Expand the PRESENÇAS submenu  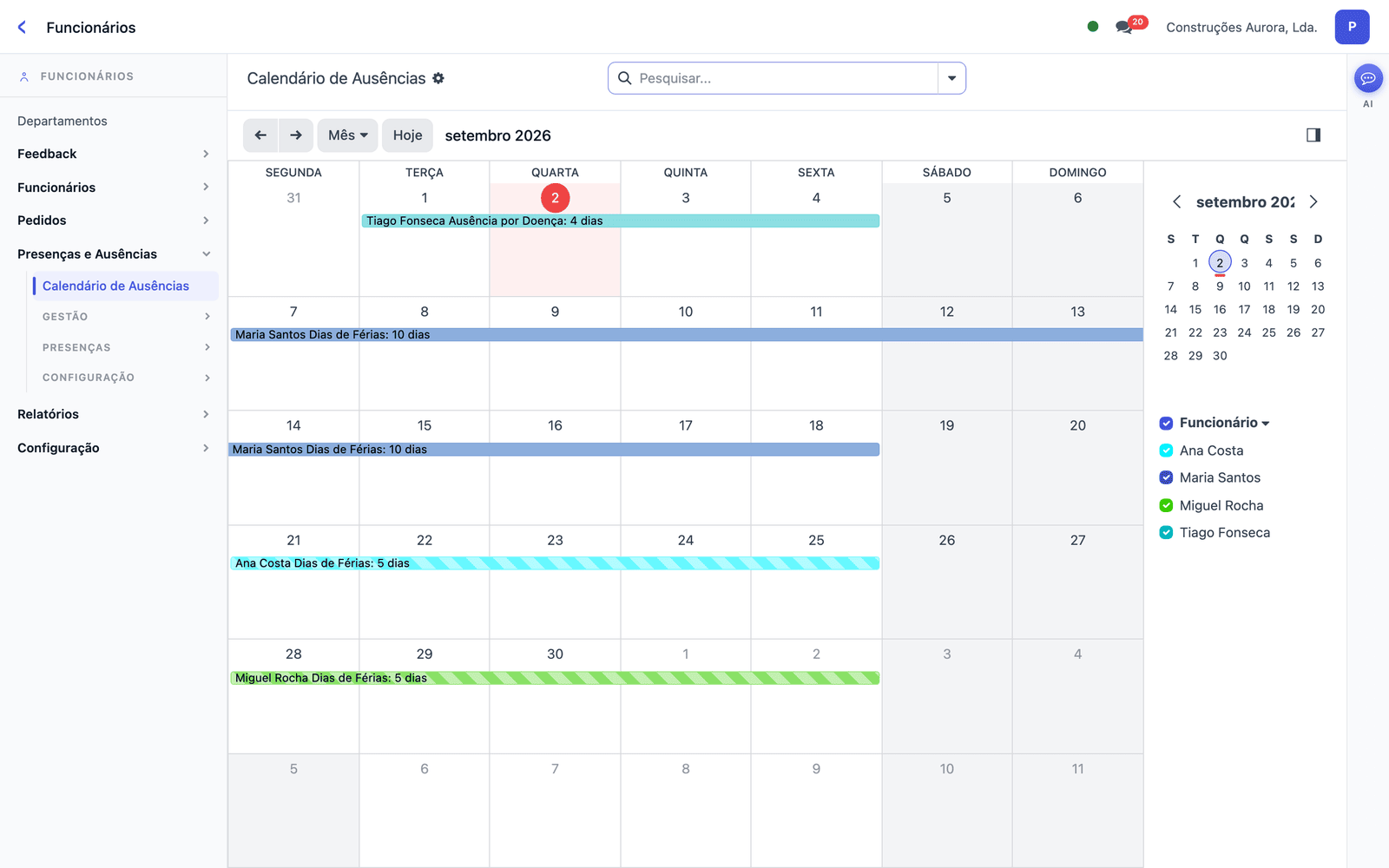click(x=124, y=347)
